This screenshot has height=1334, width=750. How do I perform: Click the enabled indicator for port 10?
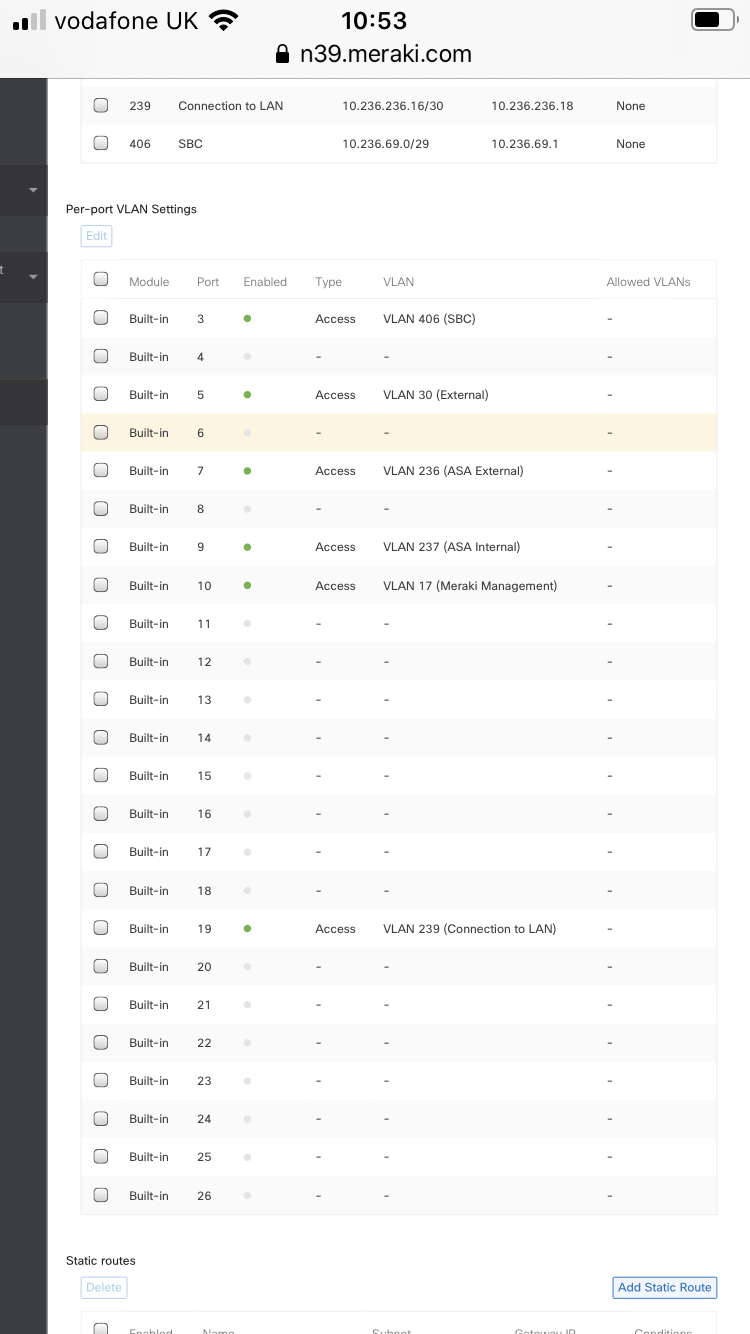point(247,584)
